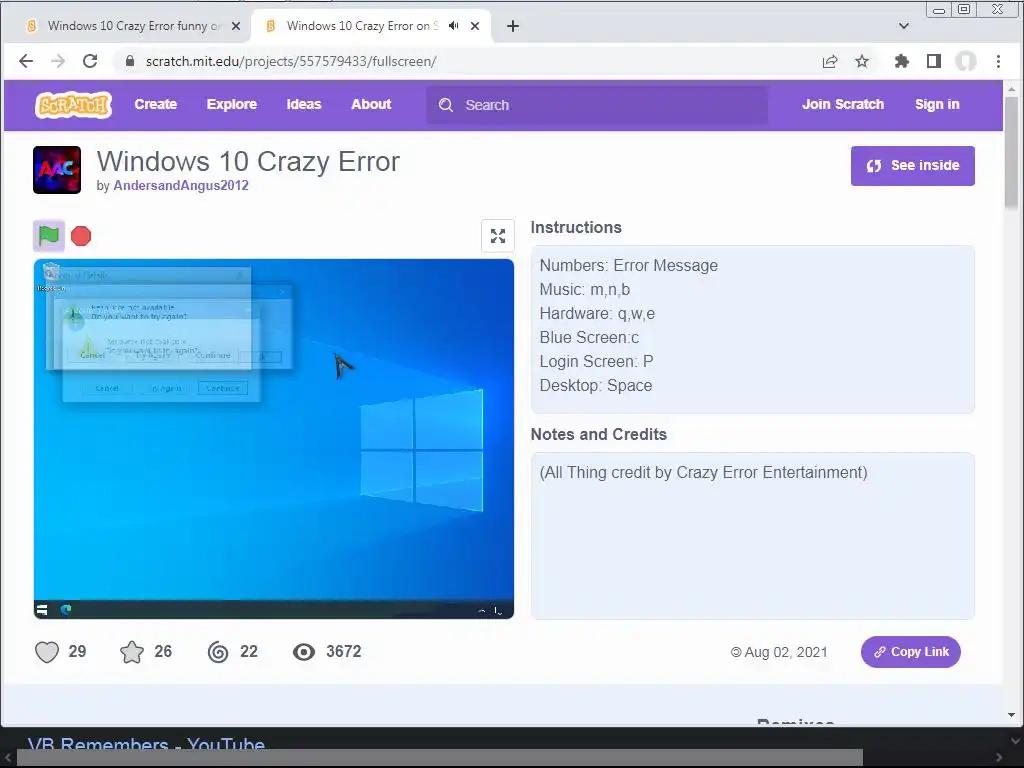This screenshot has height=768, width=1024.
Task: Click the Instructions heading
Action: [576, 227]
